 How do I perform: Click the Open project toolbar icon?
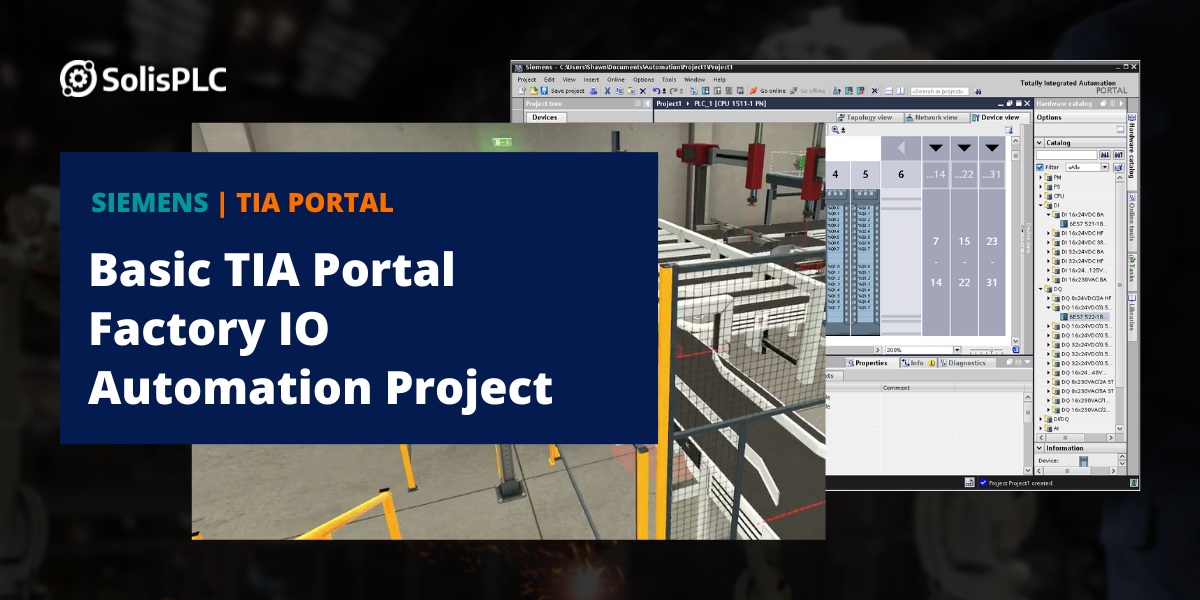pos(533,90)
